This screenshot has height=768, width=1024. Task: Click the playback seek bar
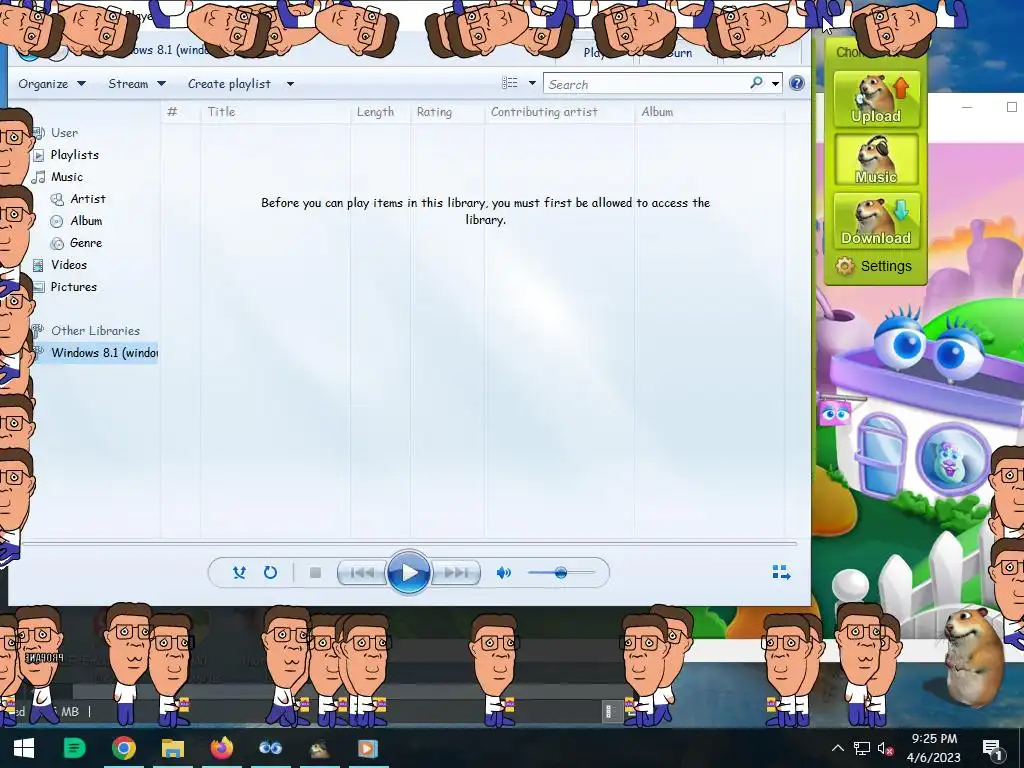point(409,543)
